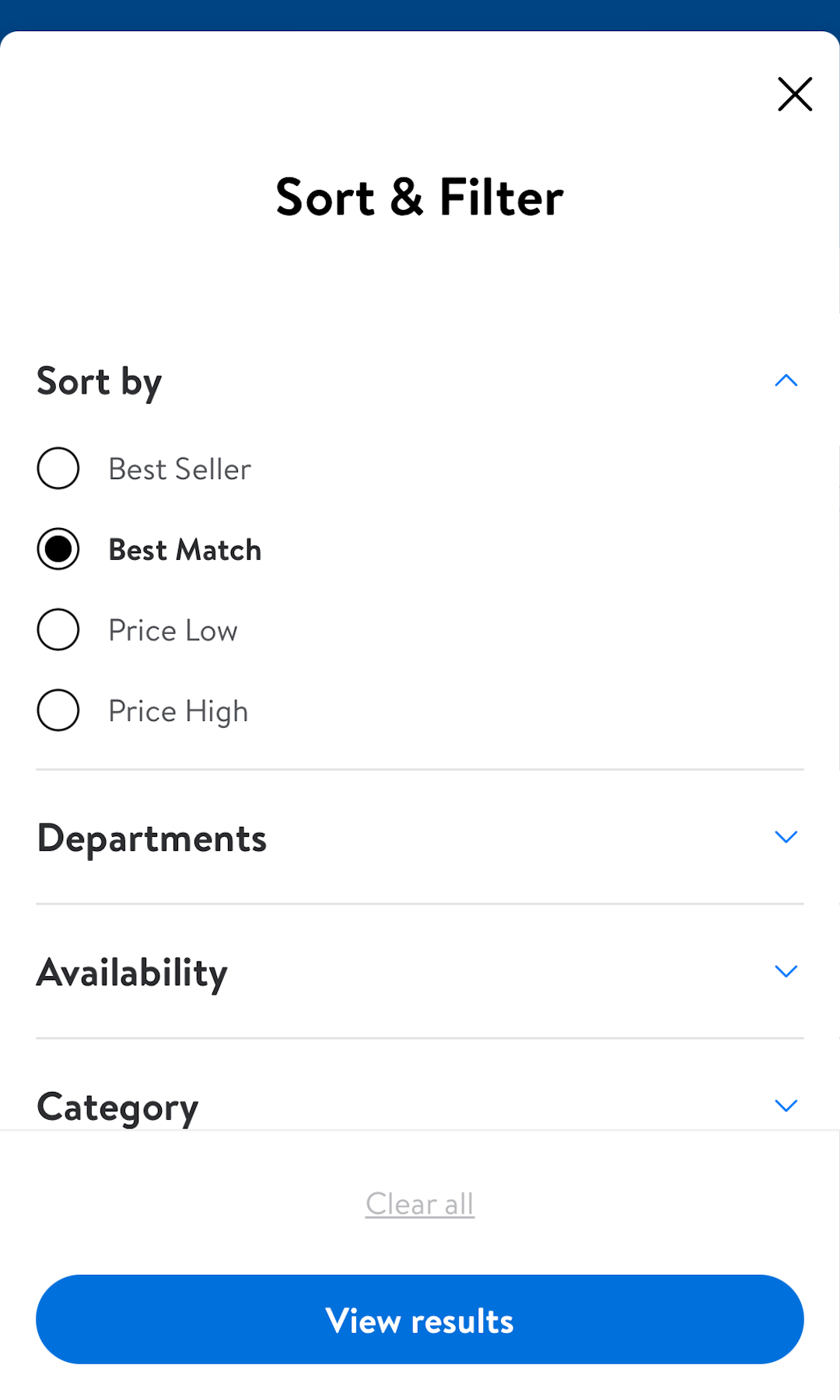Click the Sort & Filter title
The image size is (840, 1400).
[x=420, y=198]
